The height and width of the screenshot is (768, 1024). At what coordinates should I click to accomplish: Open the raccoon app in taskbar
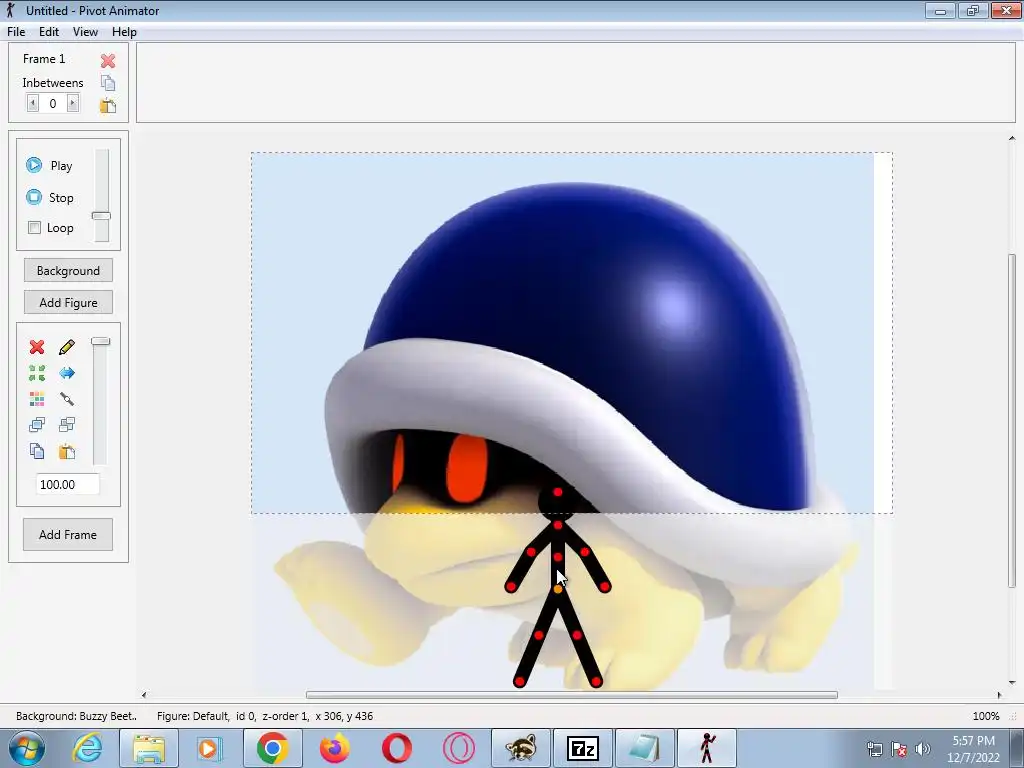[x=520, y=748]
